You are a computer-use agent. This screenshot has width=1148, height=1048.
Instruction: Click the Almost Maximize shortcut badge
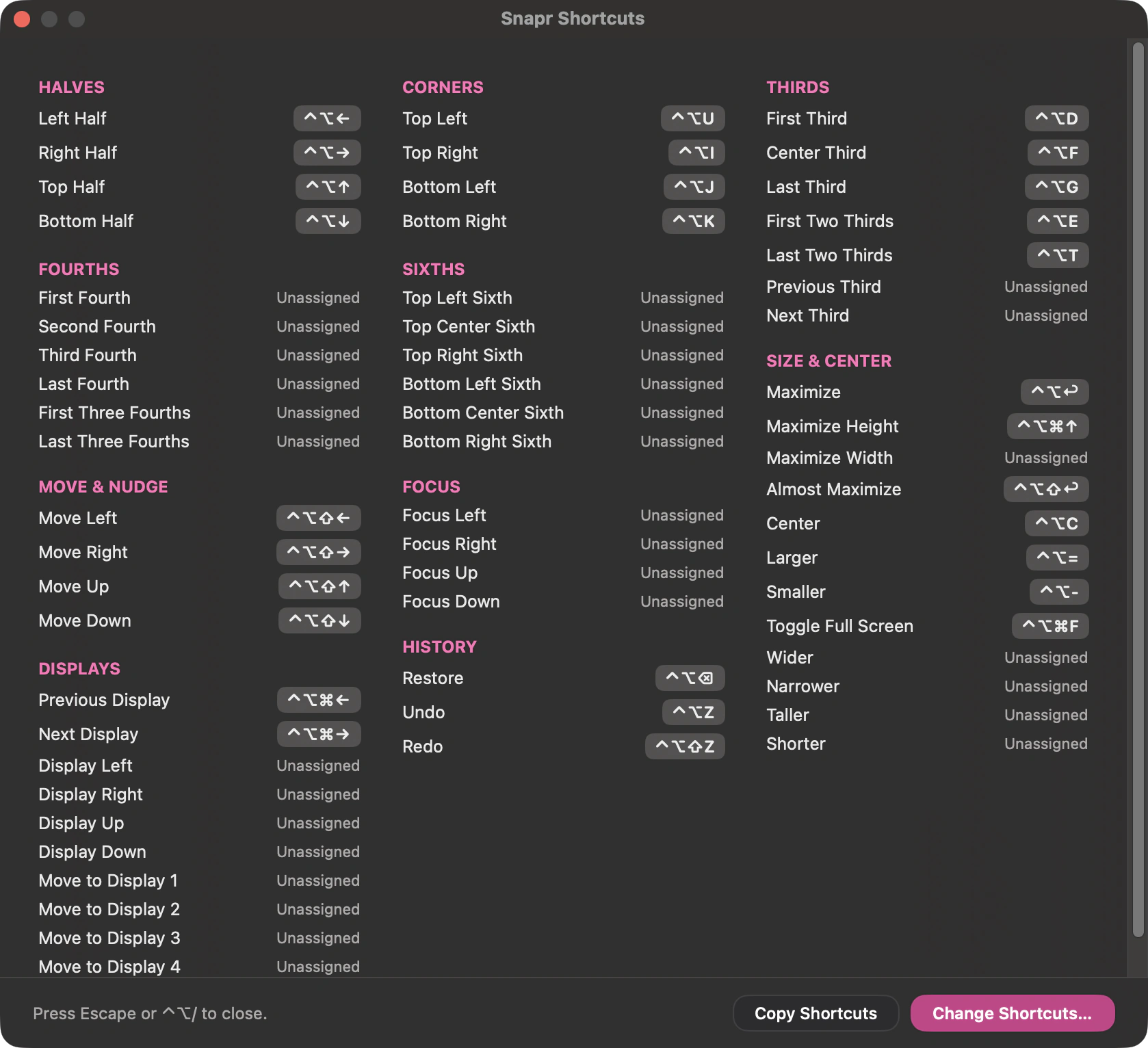click(x=1046, y=489)
